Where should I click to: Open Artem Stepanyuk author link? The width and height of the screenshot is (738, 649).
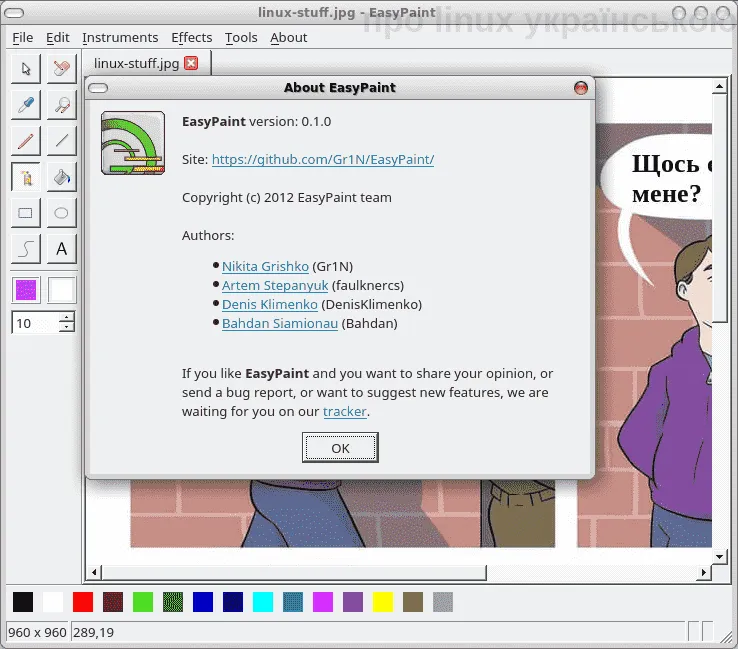(x=275, y=286)
